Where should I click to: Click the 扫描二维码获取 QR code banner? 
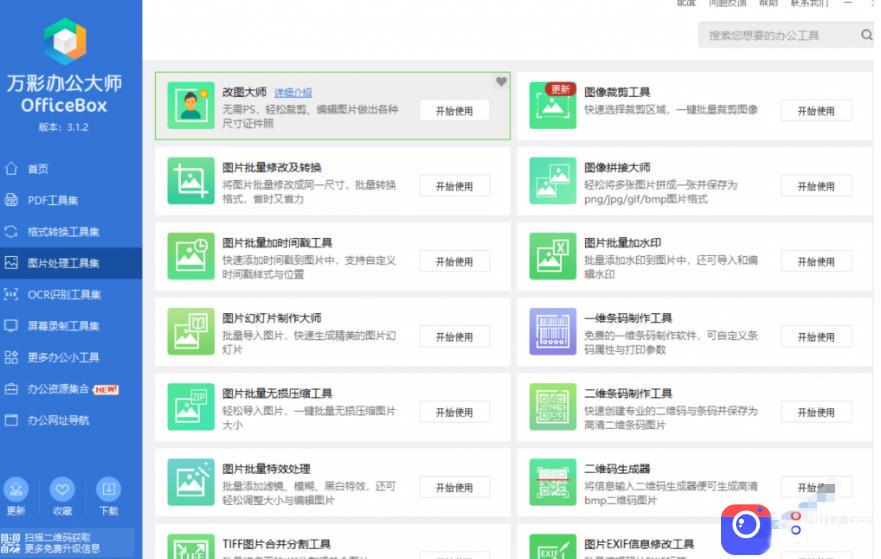pyautogui.click(x=67, y=543)
